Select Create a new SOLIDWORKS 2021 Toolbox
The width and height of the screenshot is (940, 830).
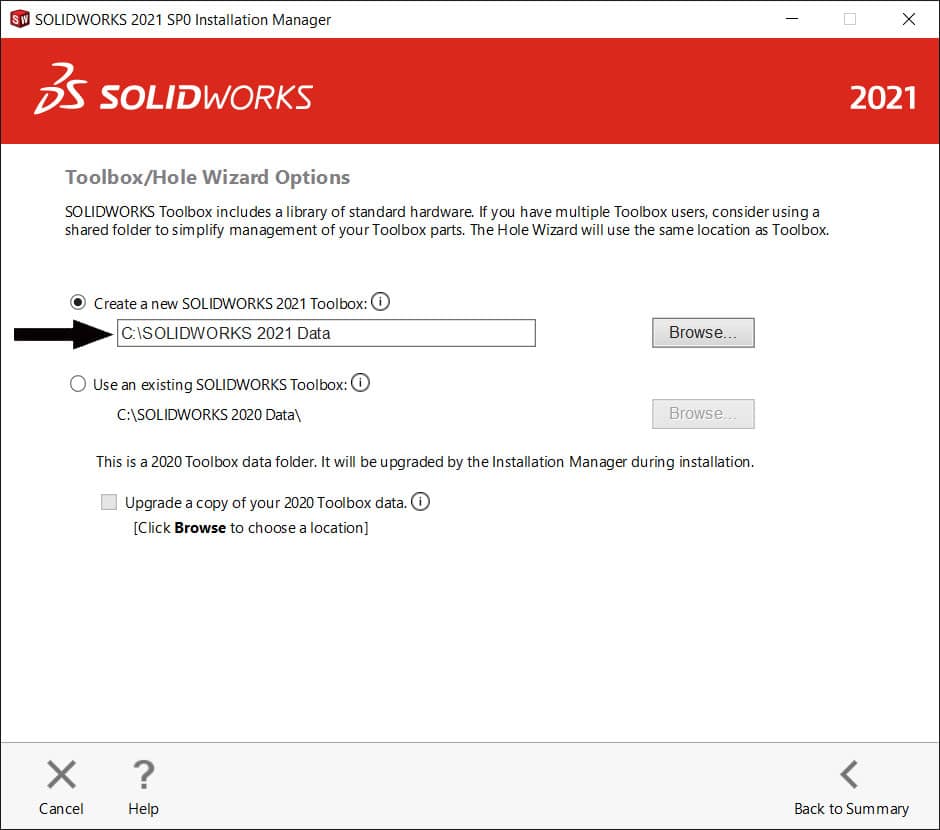pyautogui.click(x=78, y=302)
